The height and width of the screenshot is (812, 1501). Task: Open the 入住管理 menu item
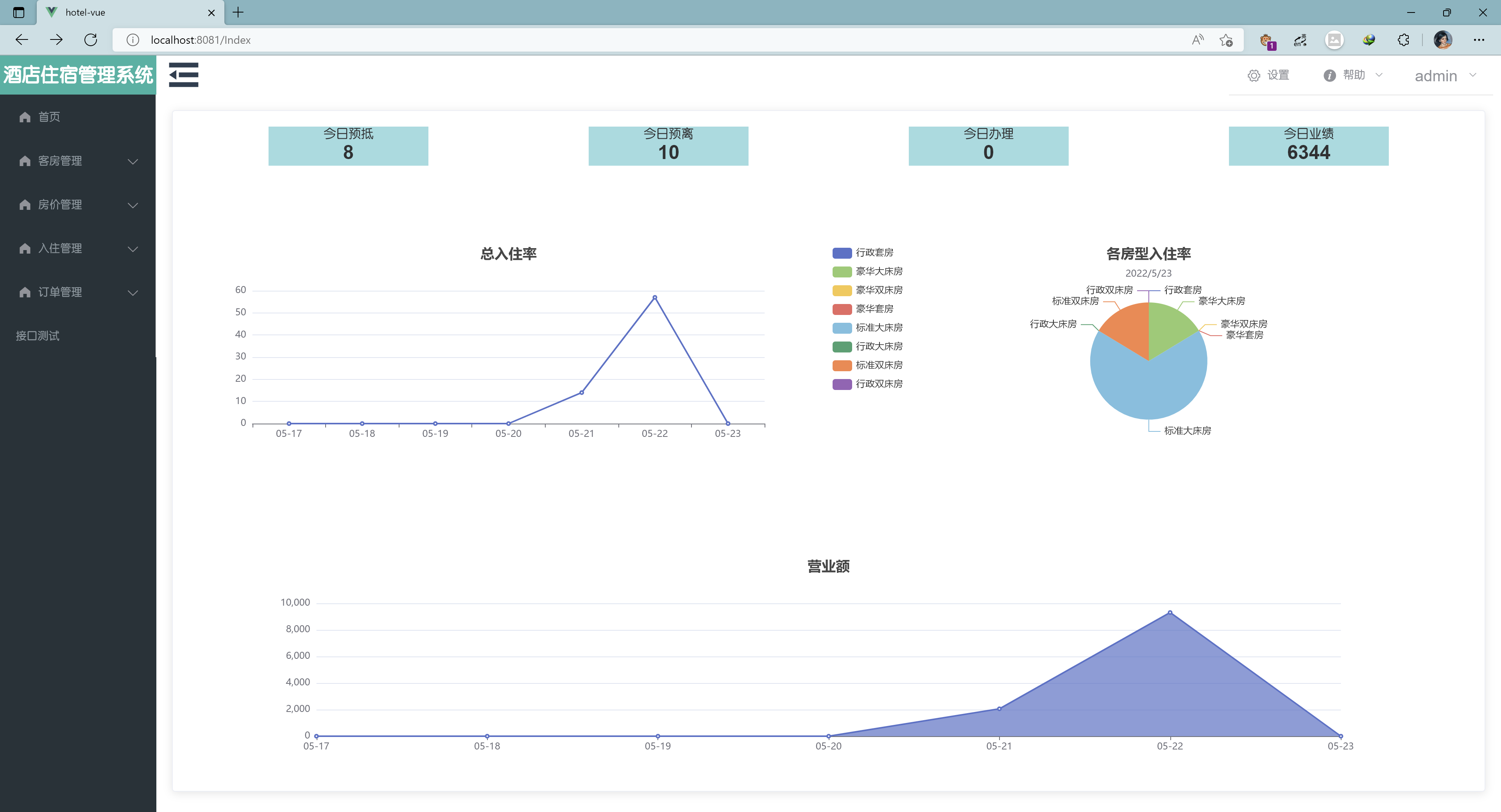point(77,248)
